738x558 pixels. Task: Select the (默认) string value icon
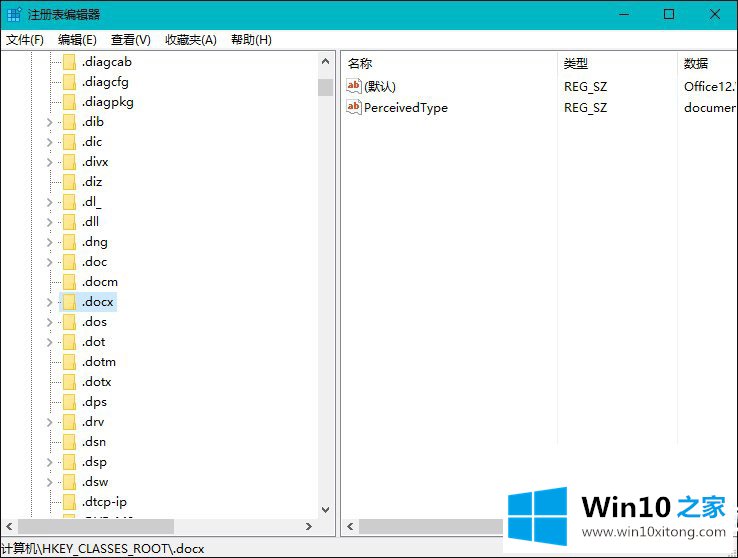click(x=353, y=86)
